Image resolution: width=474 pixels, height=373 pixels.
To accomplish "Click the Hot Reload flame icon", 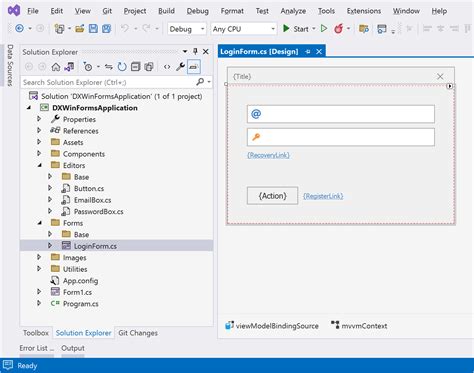I will [x=338, y=29].
